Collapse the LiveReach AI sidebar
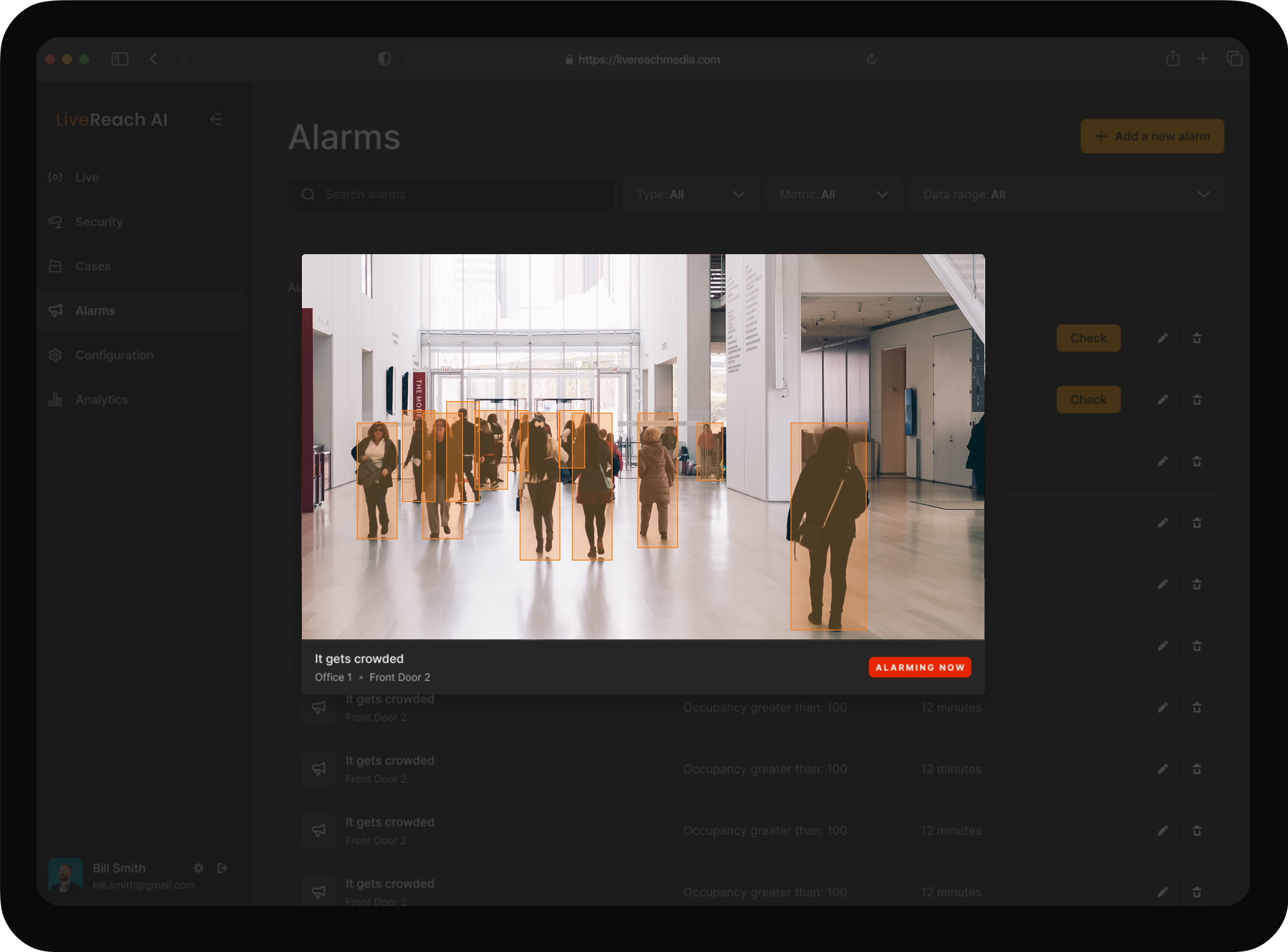 [216, 119]
